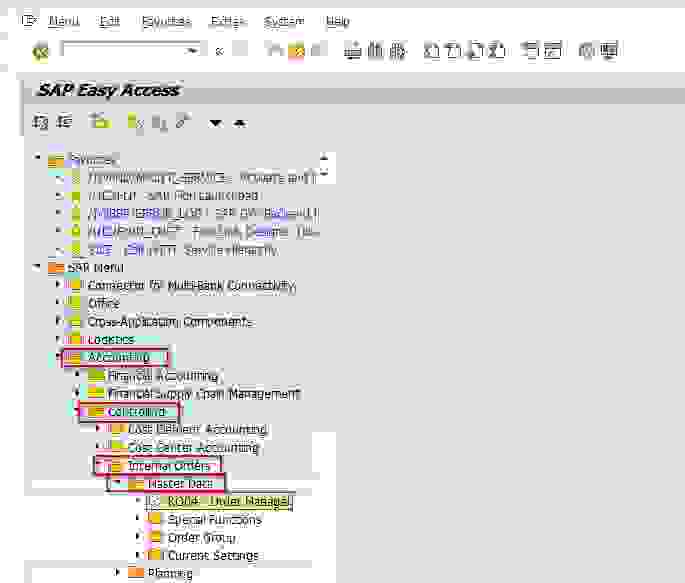Go to the first page using the toolbar icon
Screen dimensions: 685x583
432,51
